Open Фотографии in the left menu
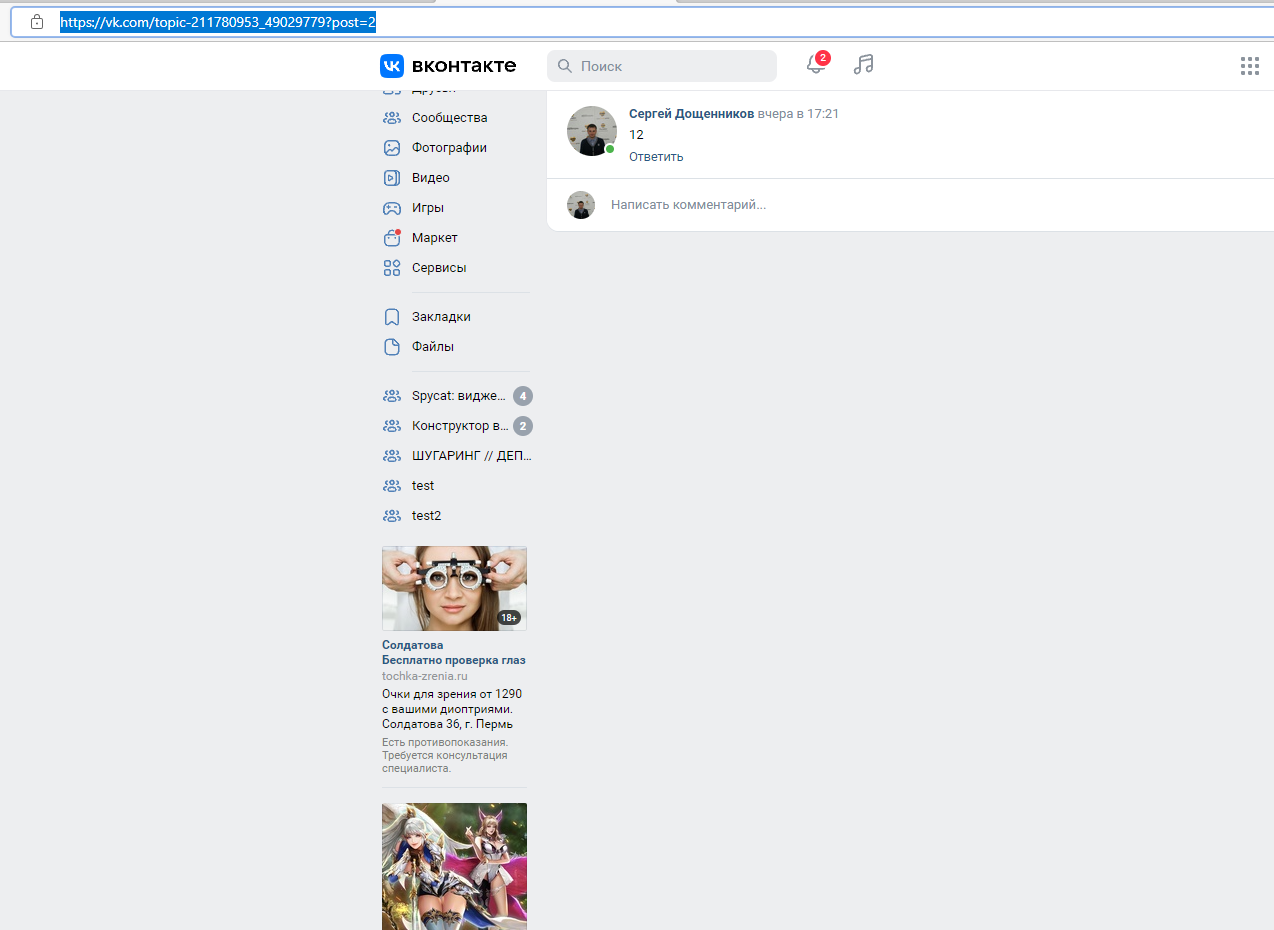The image size is (1274, 930). click(x=449, y=148)
